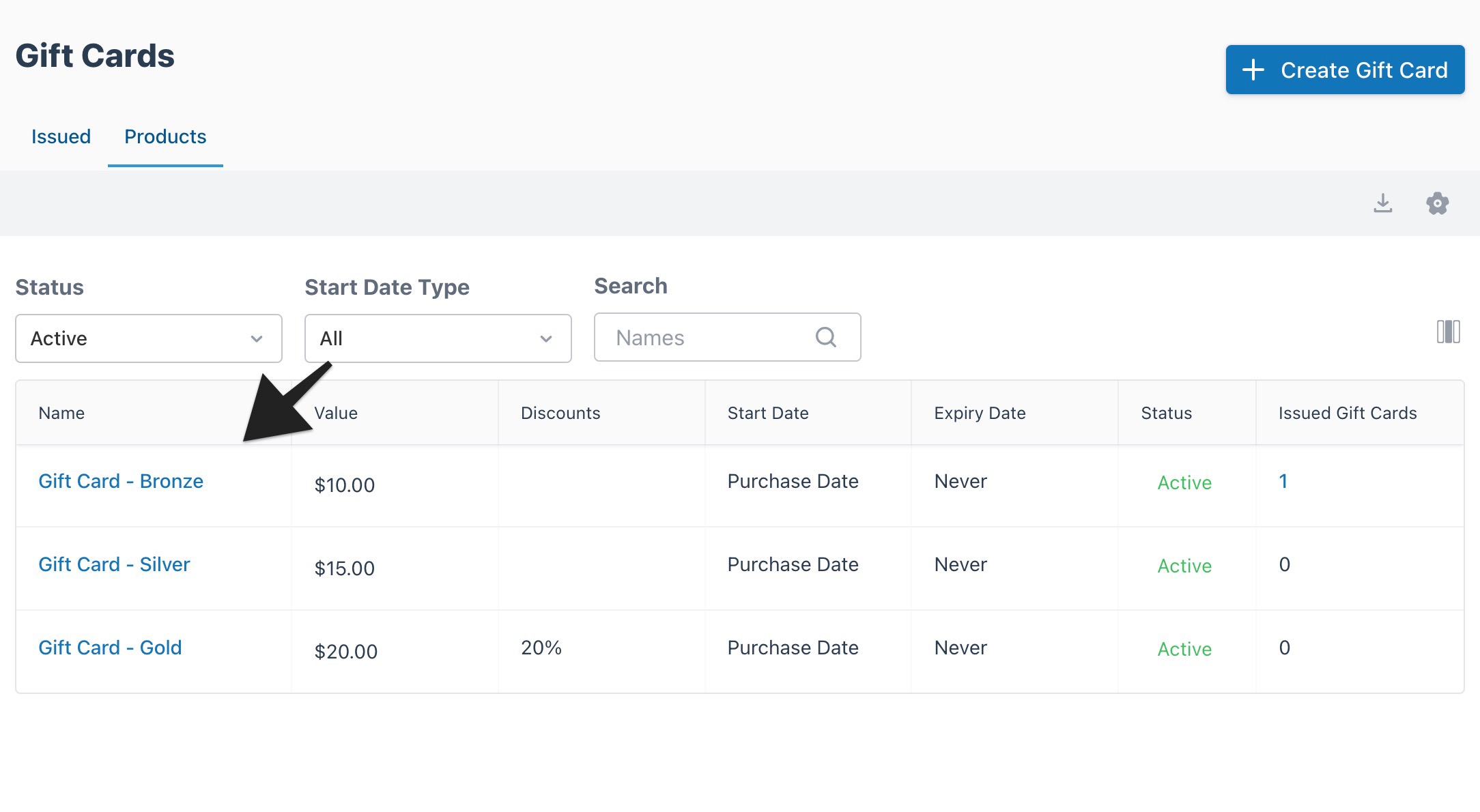1480x812 pixels.
Task: Click the Create Gift Card button
Action: pos(1345,70)
